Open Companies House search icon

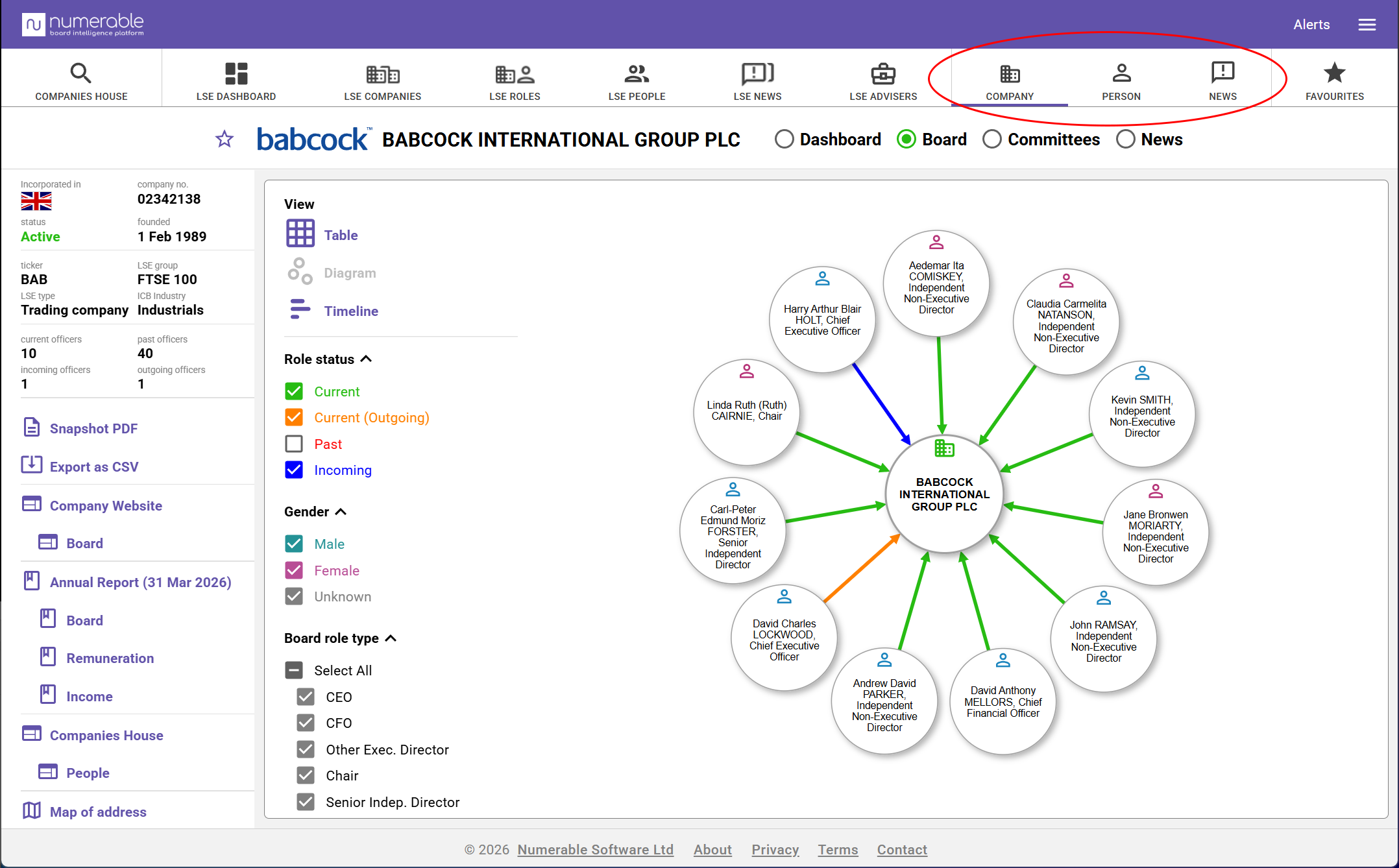click(80, 73)
